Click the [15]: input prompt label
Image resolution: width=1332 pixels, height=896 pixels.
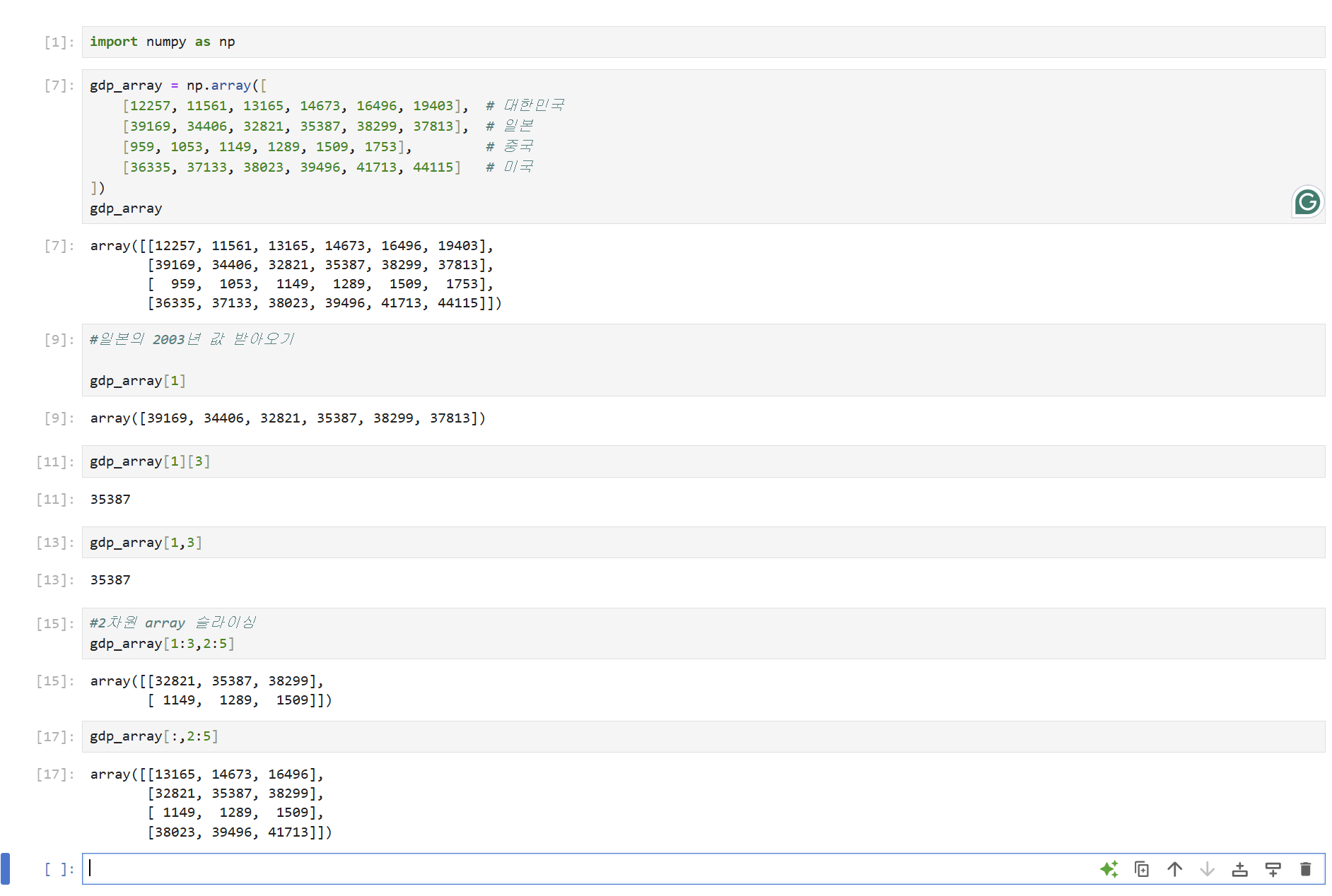[x=55, y=624]
